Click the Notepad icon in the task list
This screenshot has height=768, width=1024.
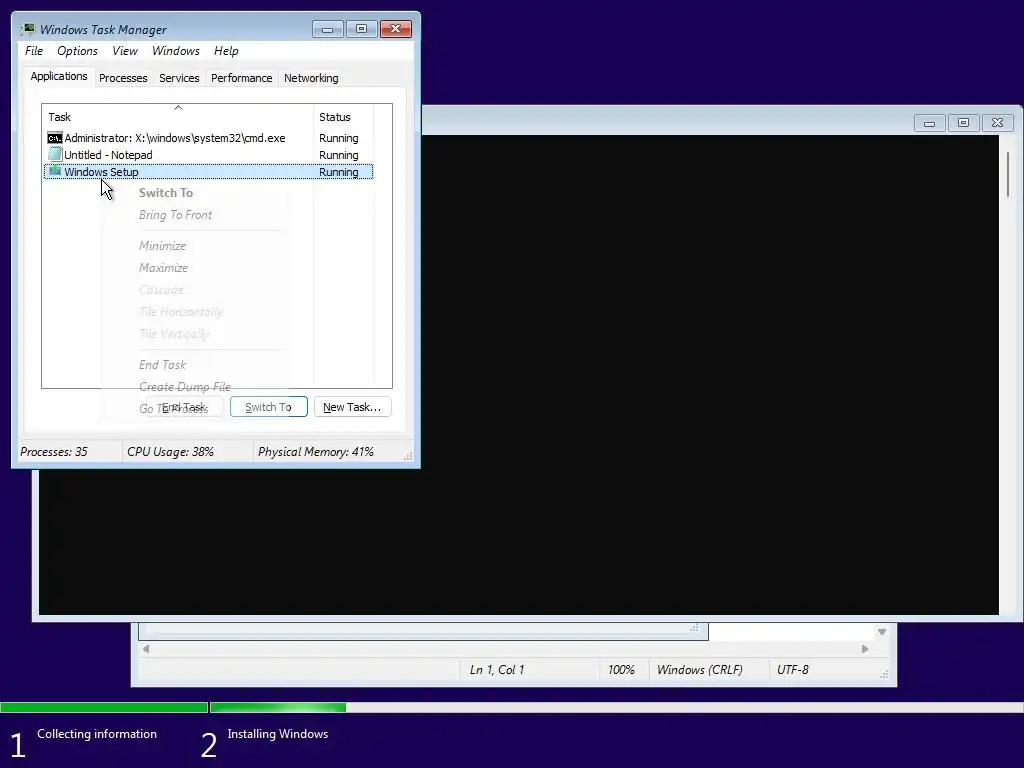(x=55, y=155)
